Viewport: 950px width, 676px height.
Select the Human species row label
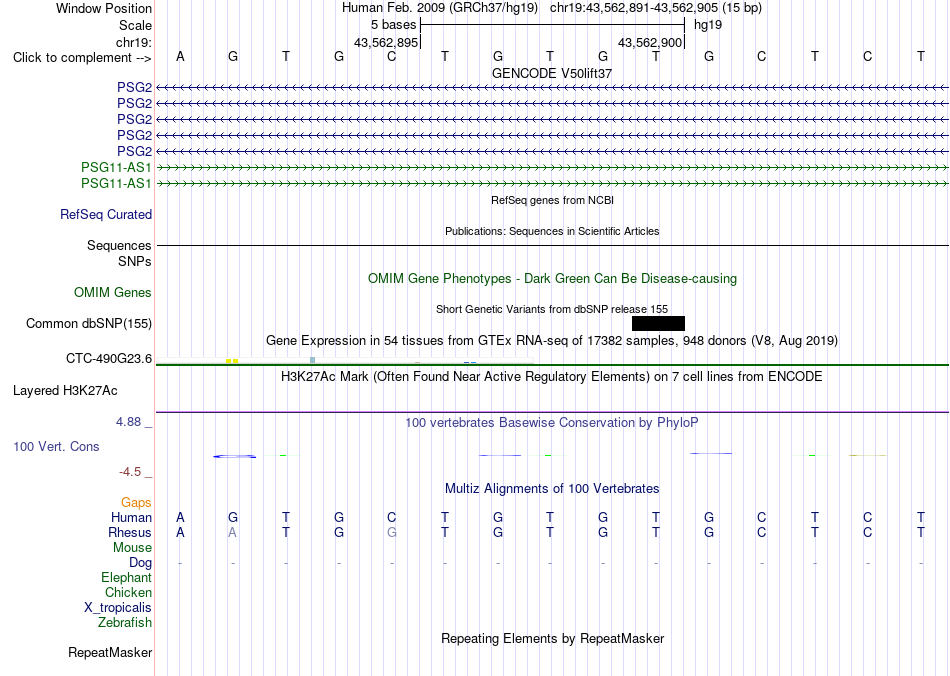131,517
